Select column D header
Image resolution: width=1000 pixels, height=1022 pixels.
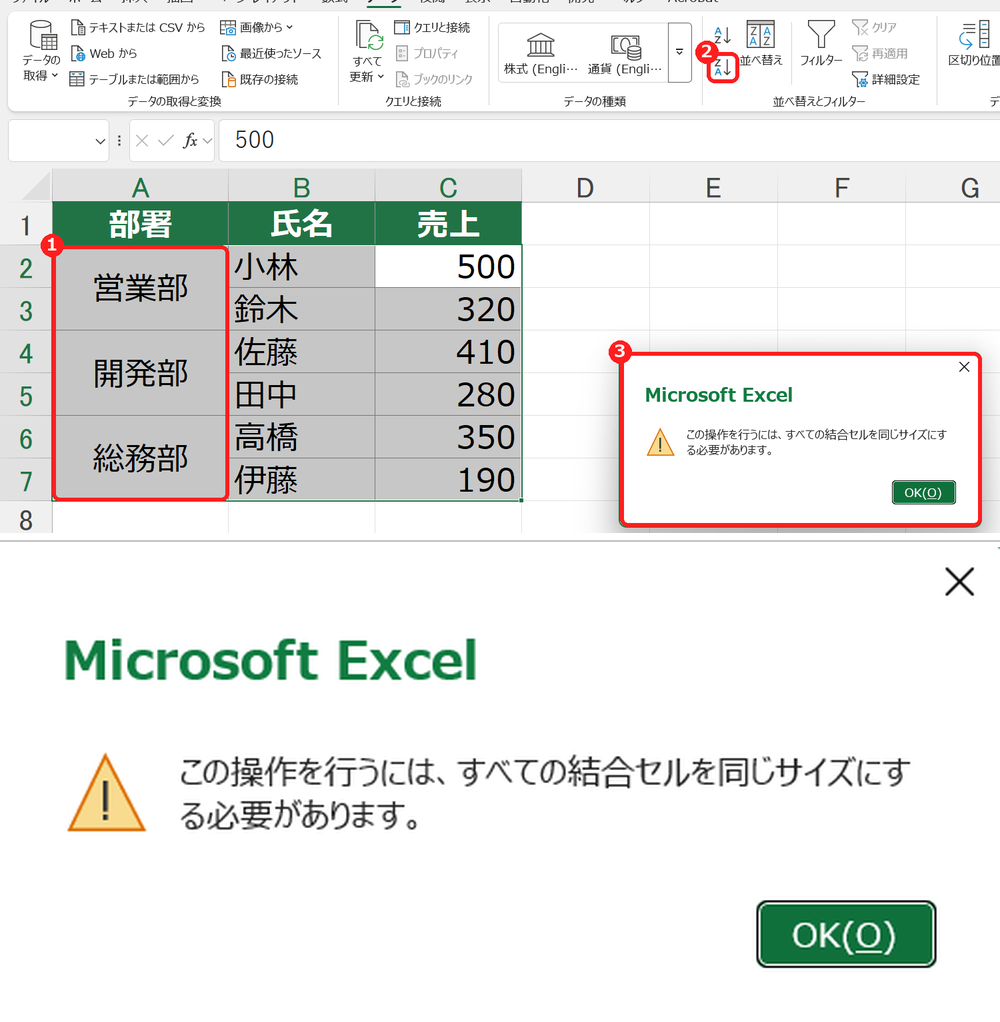(x=585, y=187)
